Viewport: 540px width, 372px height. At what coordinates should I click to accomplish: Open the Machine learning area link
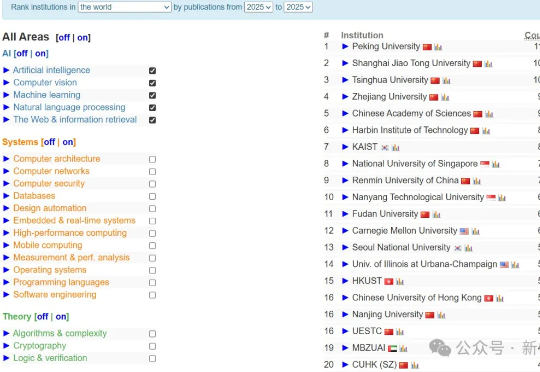[47, 95]
